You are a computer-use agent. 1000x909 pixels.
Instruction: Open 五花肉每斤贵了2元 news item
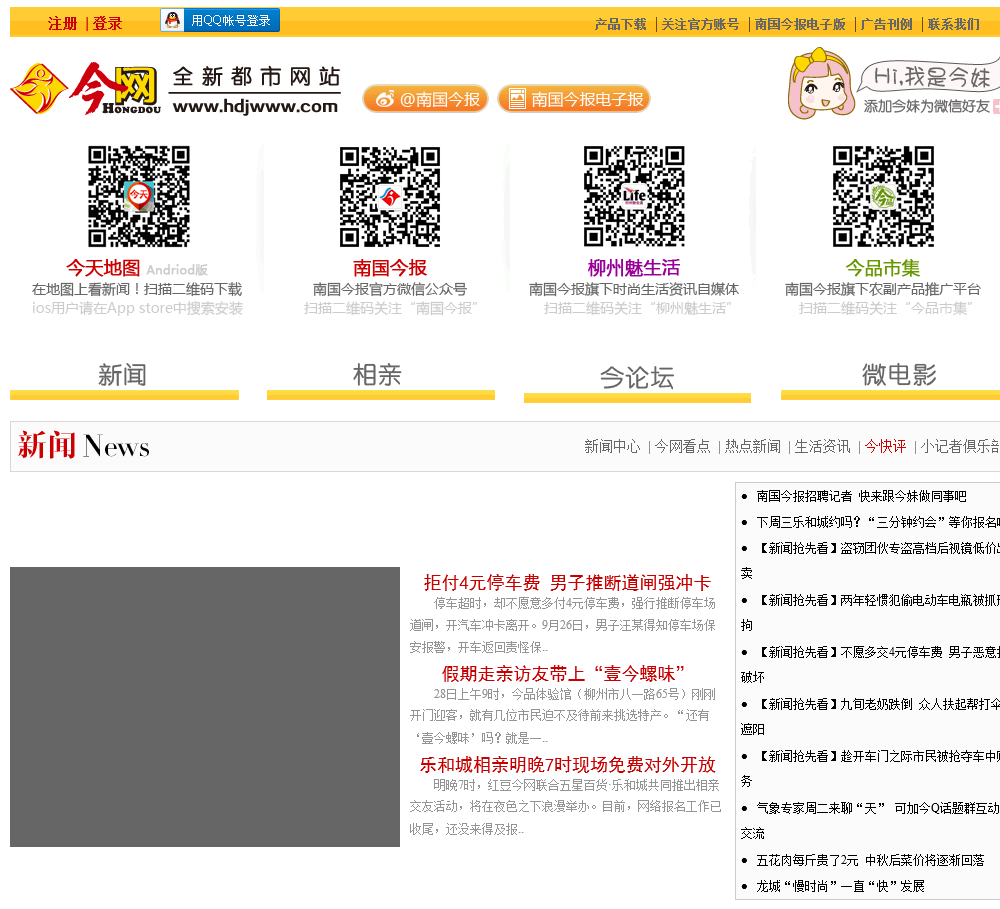870,861
